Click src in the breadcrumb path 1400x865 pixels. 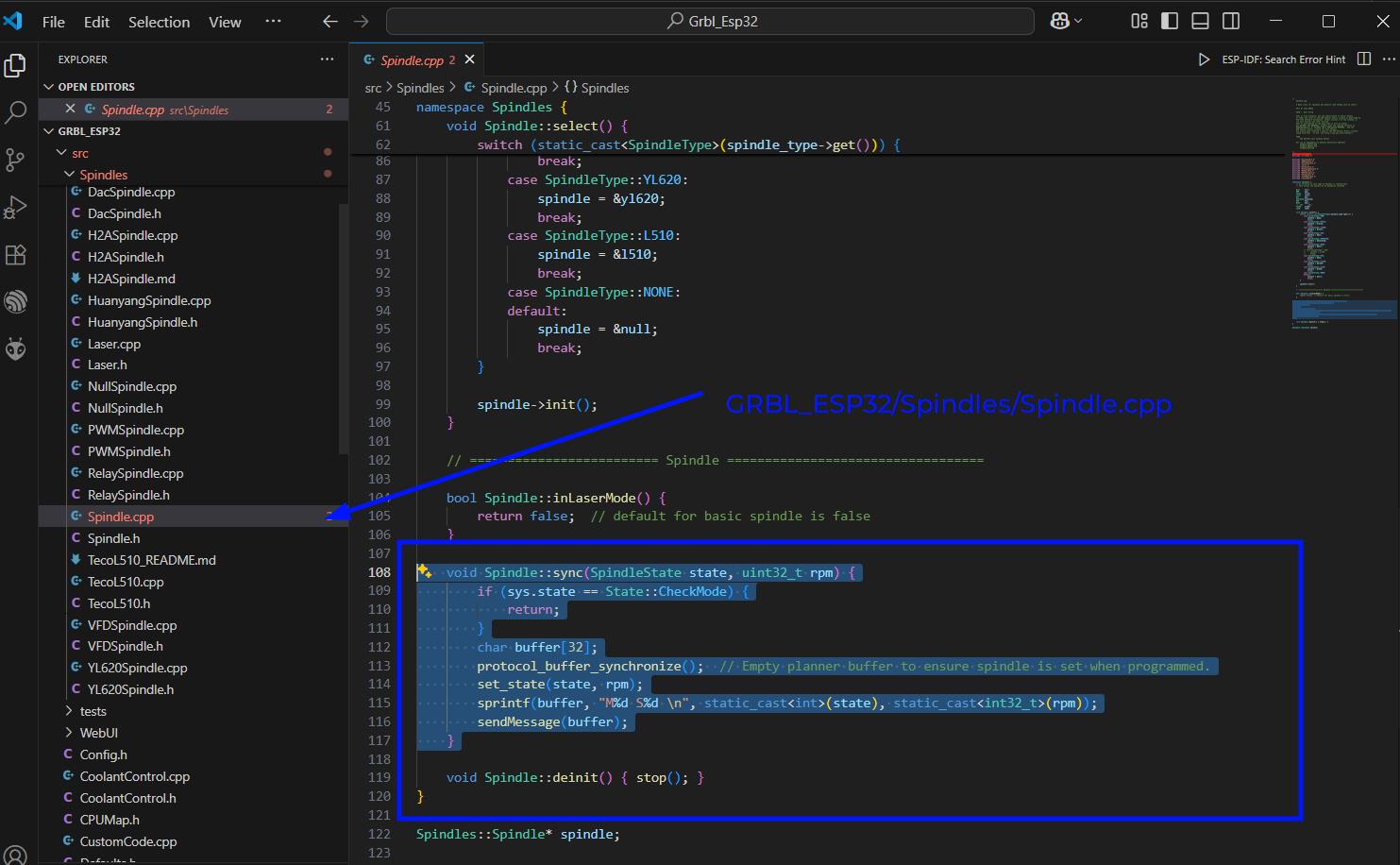pyautogui.click(x=373, y=88)
